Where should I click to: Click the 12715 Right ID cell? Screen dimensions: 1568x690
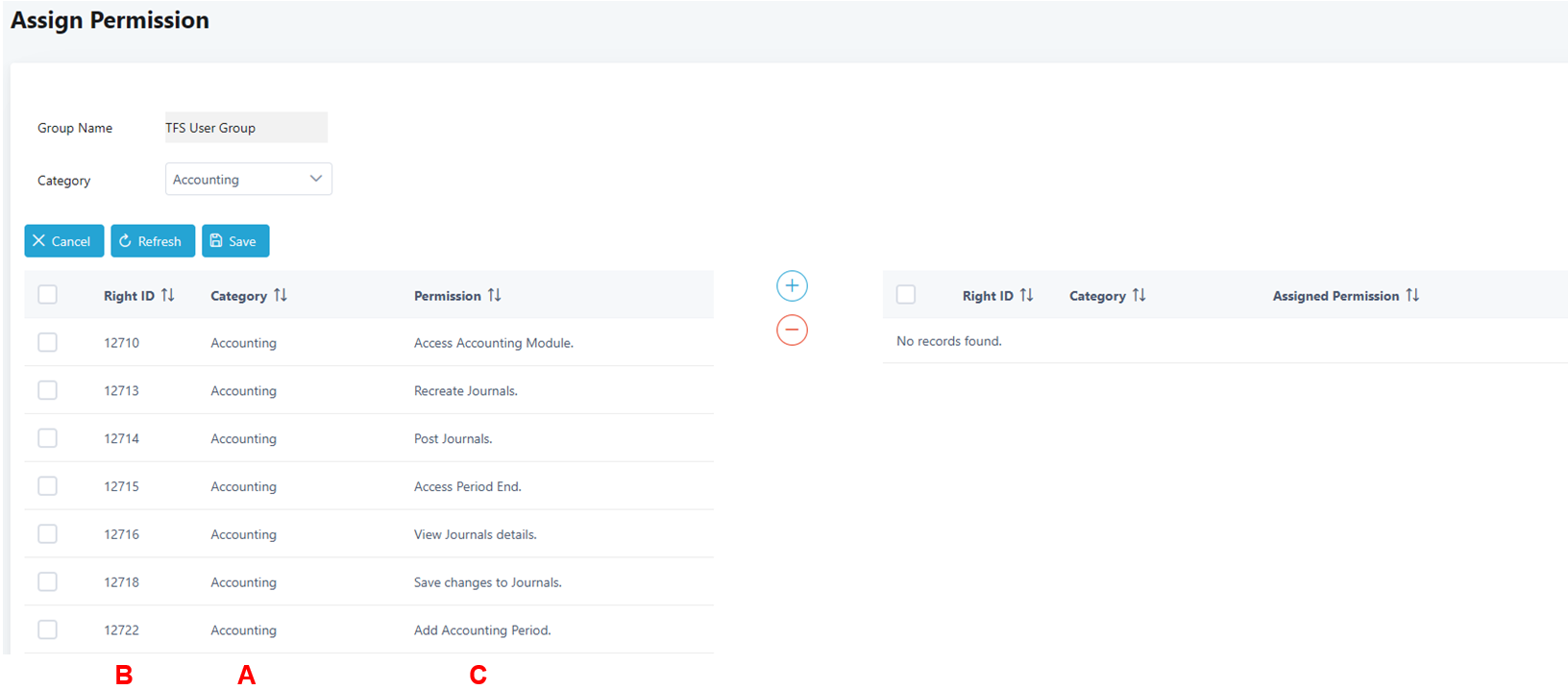pyautogui.click(x=121, y=487)
